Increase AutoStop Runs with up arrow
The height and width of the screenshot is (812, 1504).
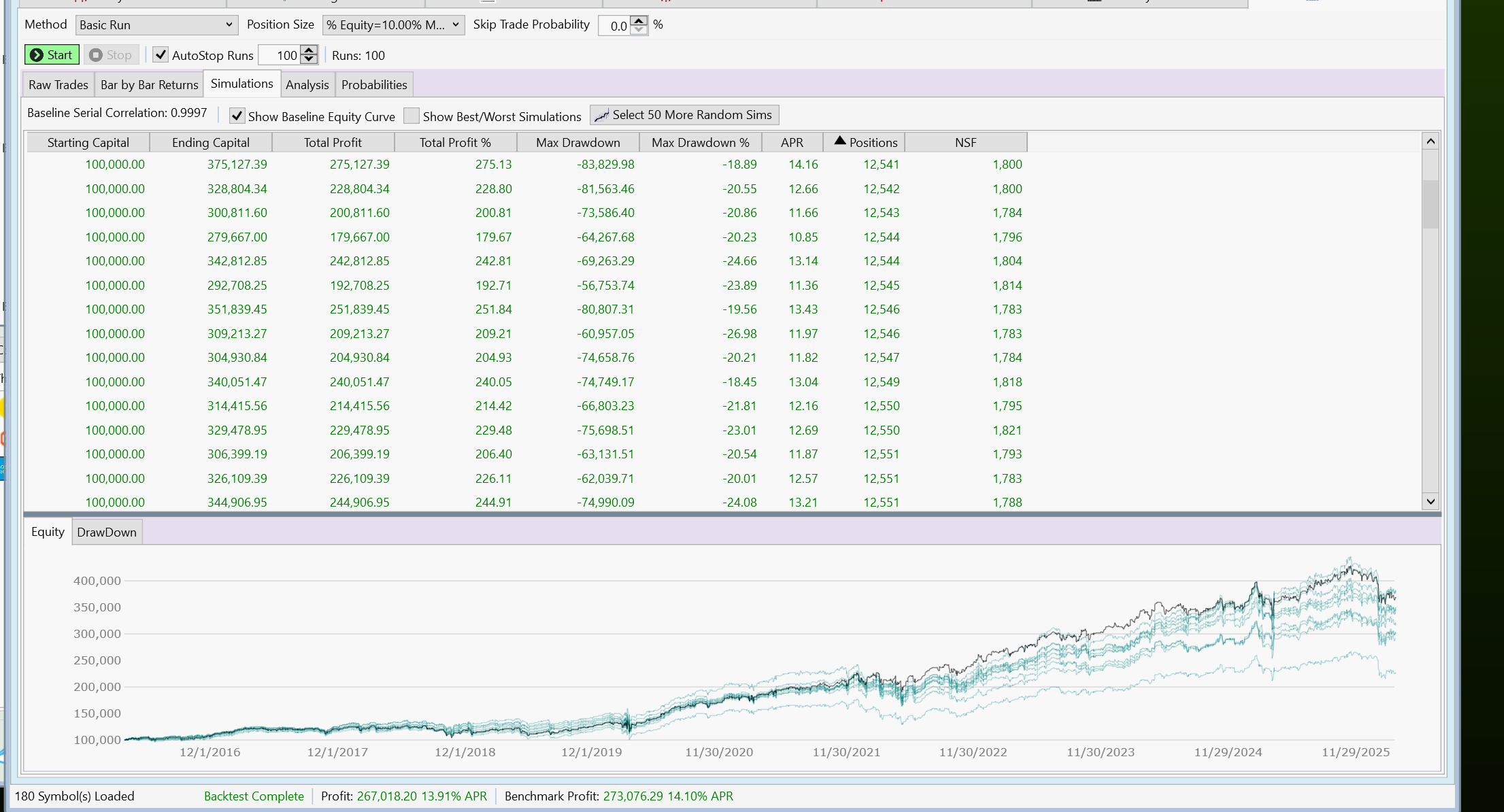point(309,50)
